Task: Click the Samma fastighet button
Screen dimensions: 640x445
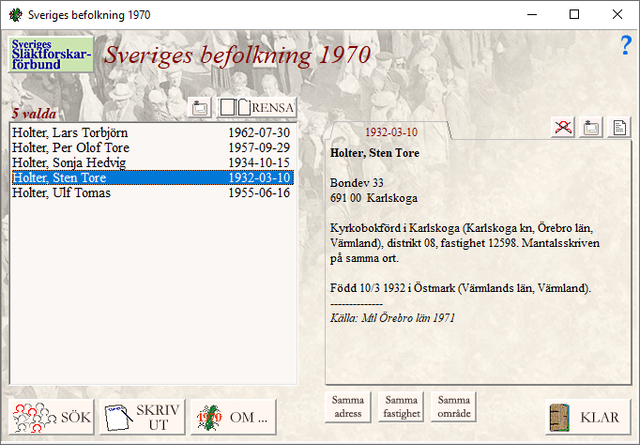Action: pos(401,407)
